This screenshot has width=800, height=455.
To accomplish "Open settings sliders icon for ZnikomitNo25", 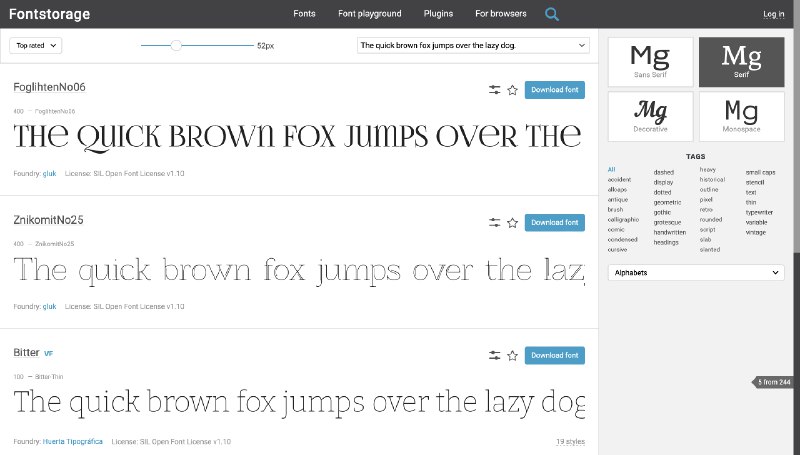I will click(494, 222).
